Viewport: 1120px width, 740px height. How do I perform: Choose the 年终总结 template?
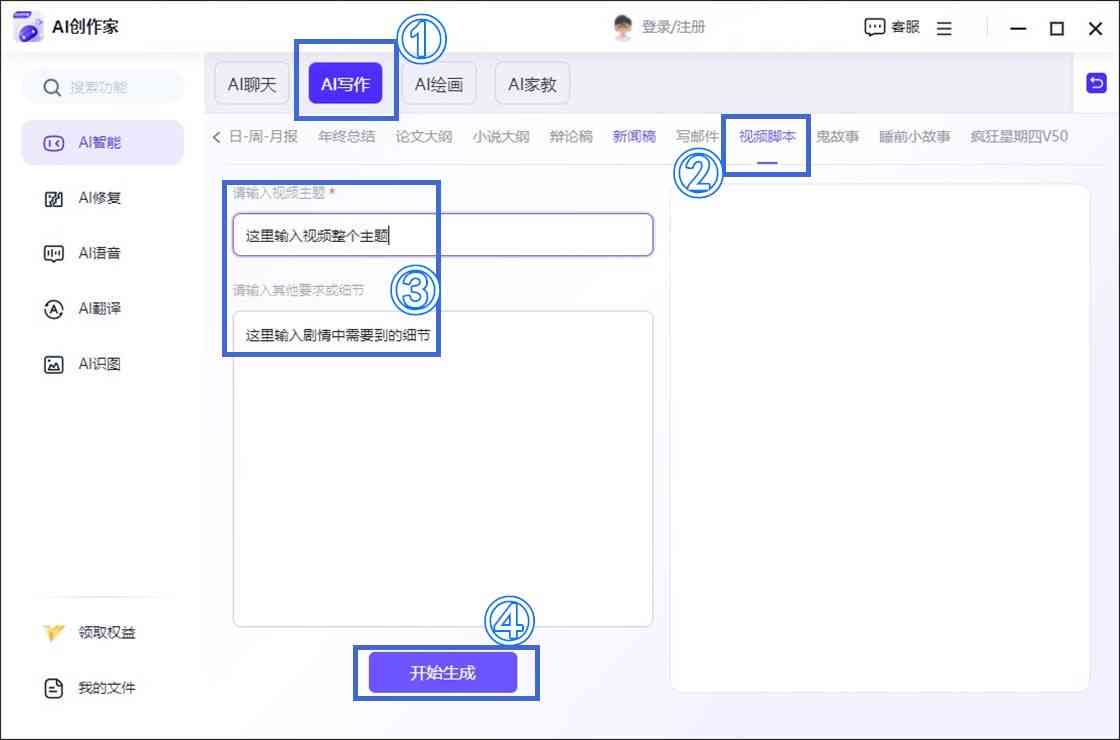pyautogui.click(x=346, y=136)
